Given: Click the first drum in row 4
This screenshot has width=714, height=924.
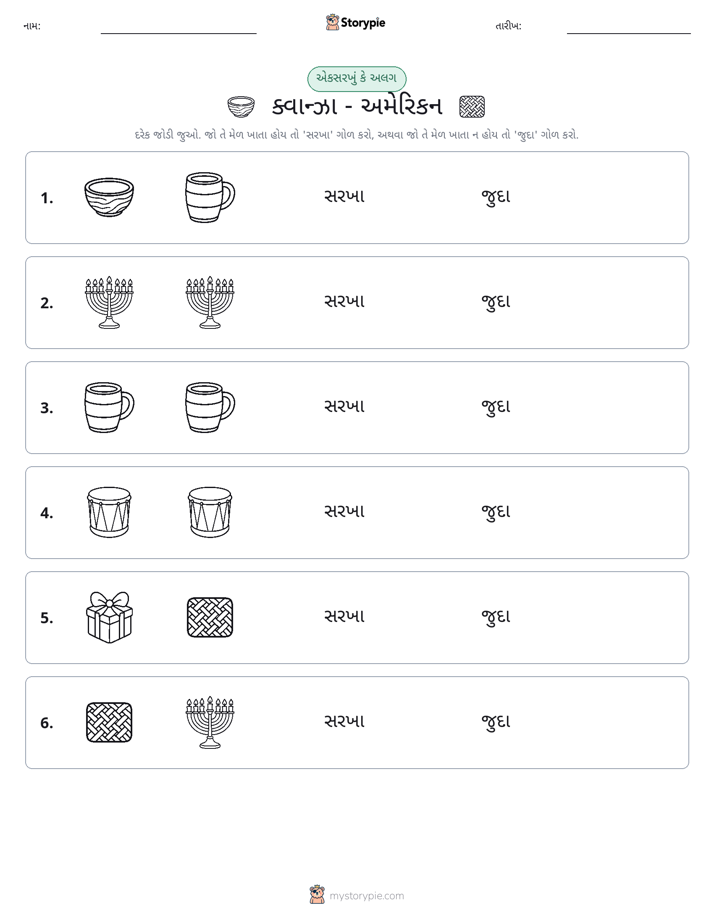Looking at the screenshot, I should [109, 512].
